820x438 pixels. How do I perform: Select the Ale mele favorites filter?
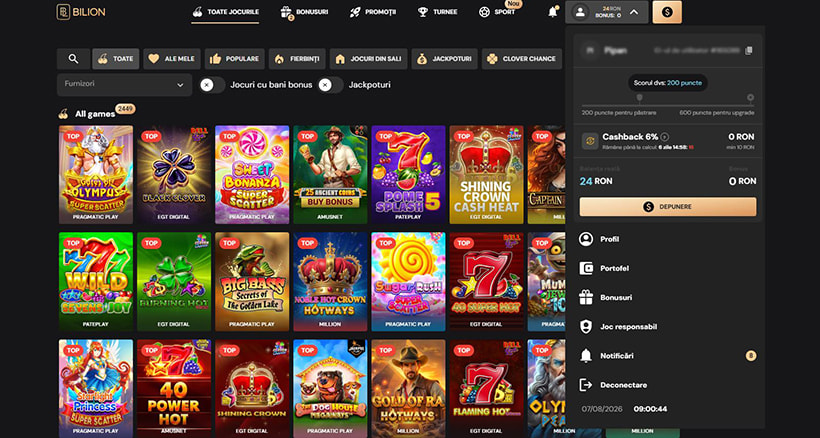point(172,59)
